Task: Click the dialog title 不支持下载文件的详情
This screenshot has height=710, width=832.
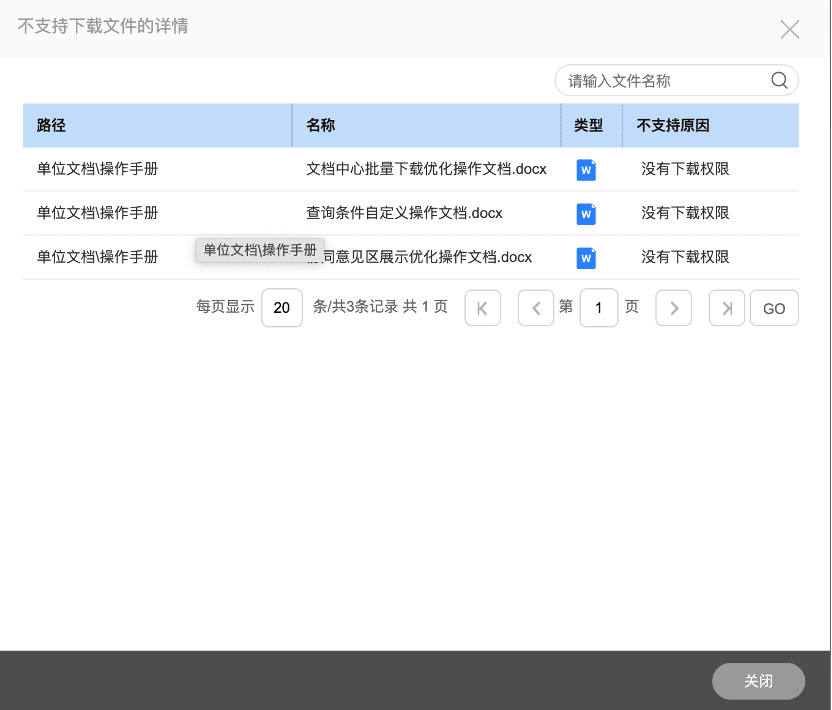Action: coord(103,26)
